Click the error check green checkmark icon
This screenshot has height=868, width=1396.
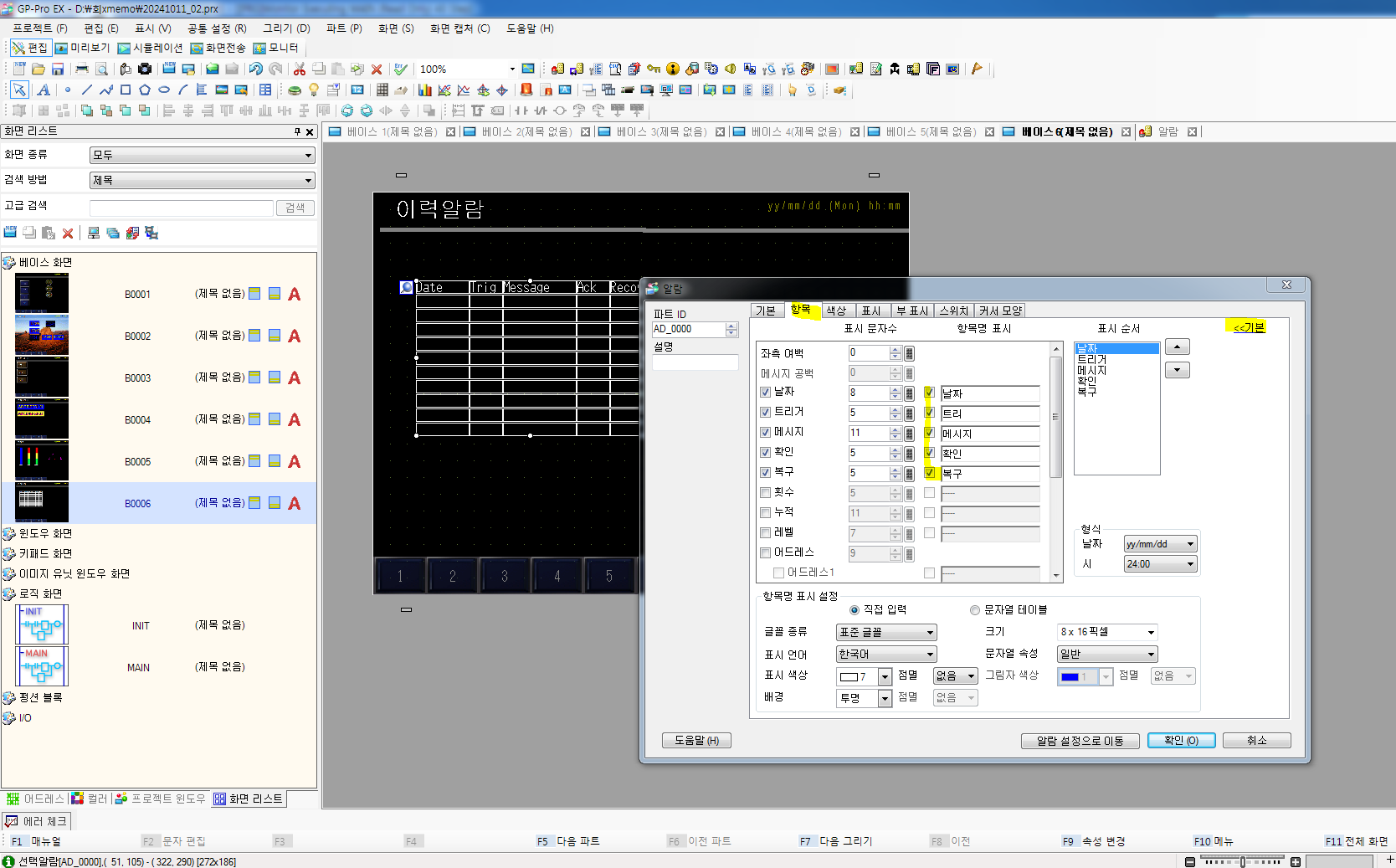(401, 69)
